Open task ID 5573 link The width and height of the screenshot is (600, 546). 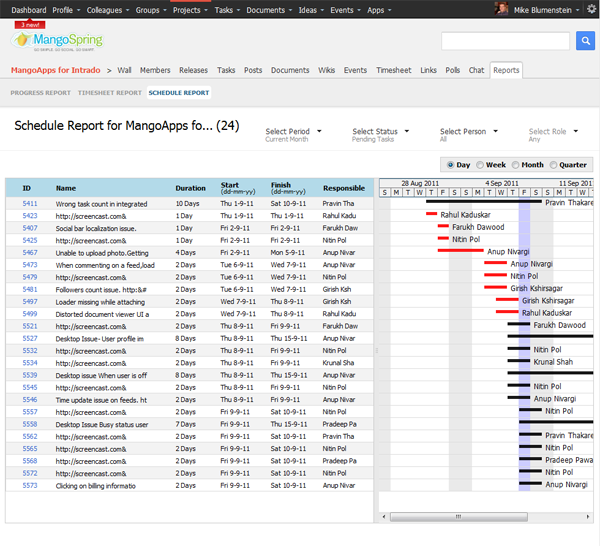(x=30, y=485)
